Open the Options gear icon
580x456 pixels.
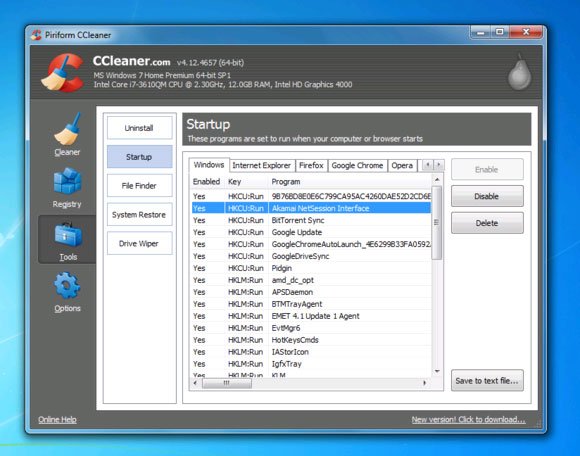[x=67, y=285]
